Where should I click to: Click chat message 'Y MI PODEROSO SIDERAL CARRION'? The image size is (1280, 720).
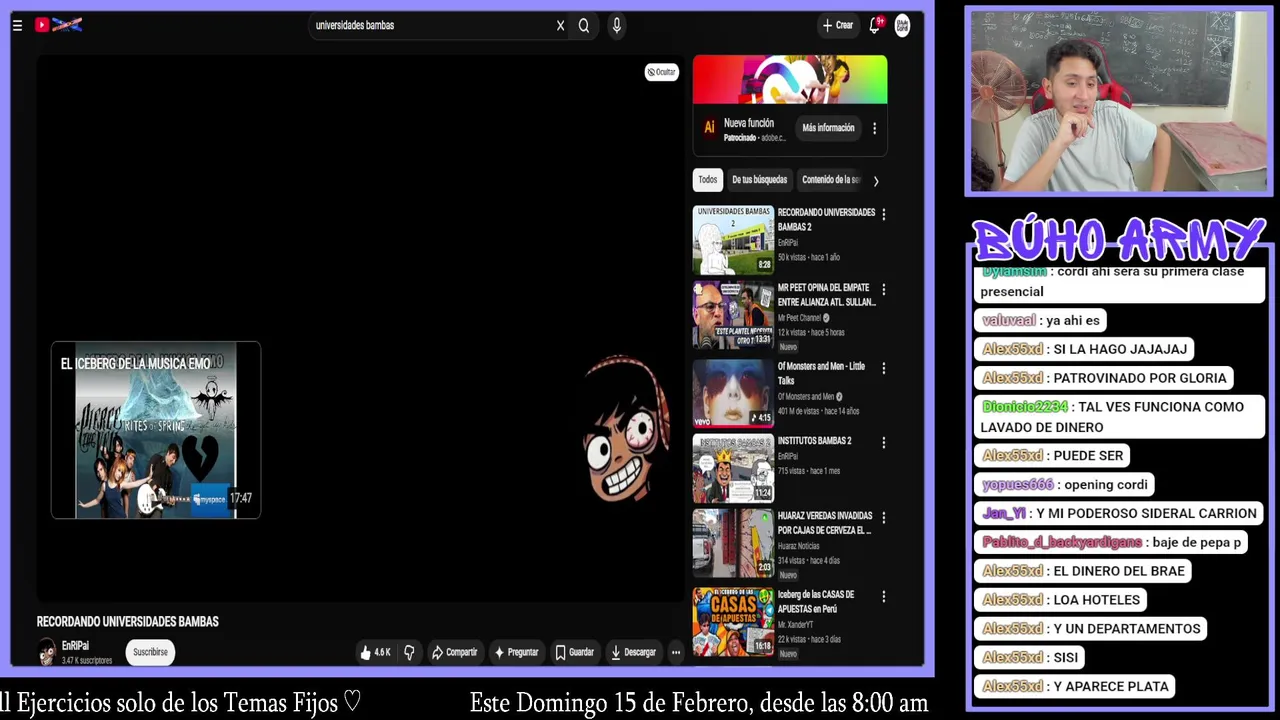pyautogui.click(x=1119, y=514)
